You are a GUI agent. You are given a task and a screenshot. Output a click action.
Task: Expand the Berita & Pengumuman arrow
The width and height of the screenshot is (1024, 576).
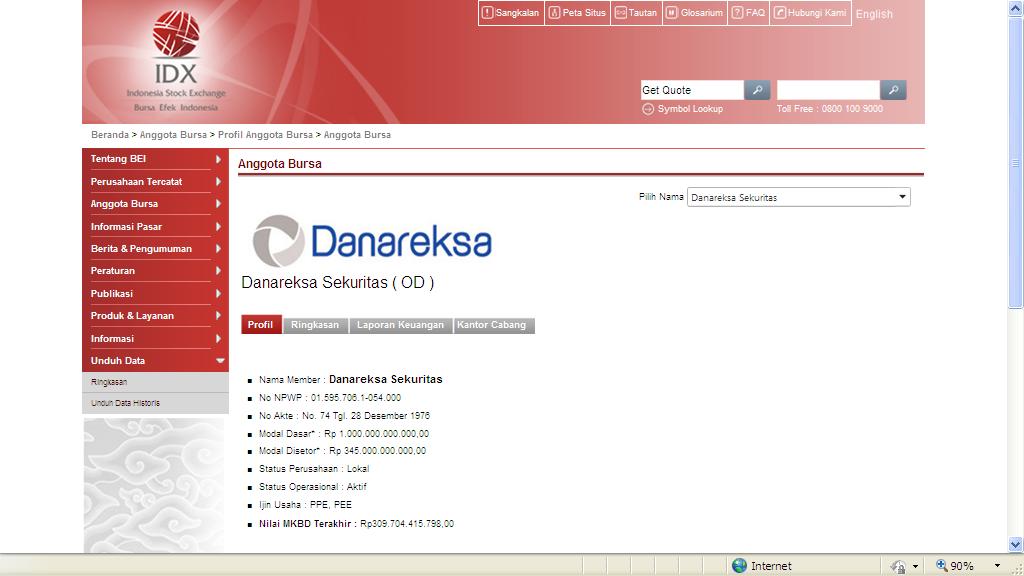(x=218, y=249)
